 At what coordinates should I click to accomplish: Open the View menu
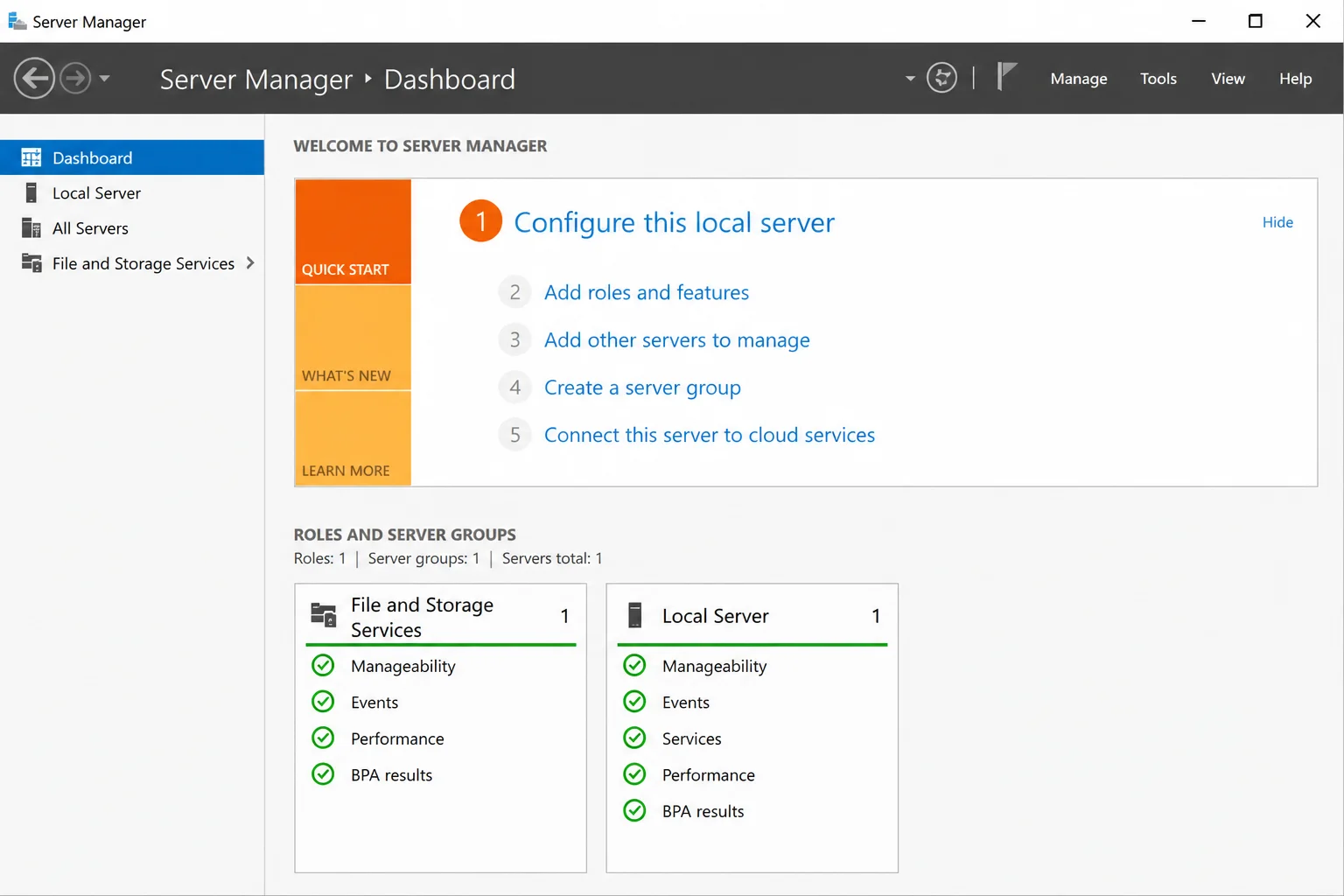click(1228, 79)
